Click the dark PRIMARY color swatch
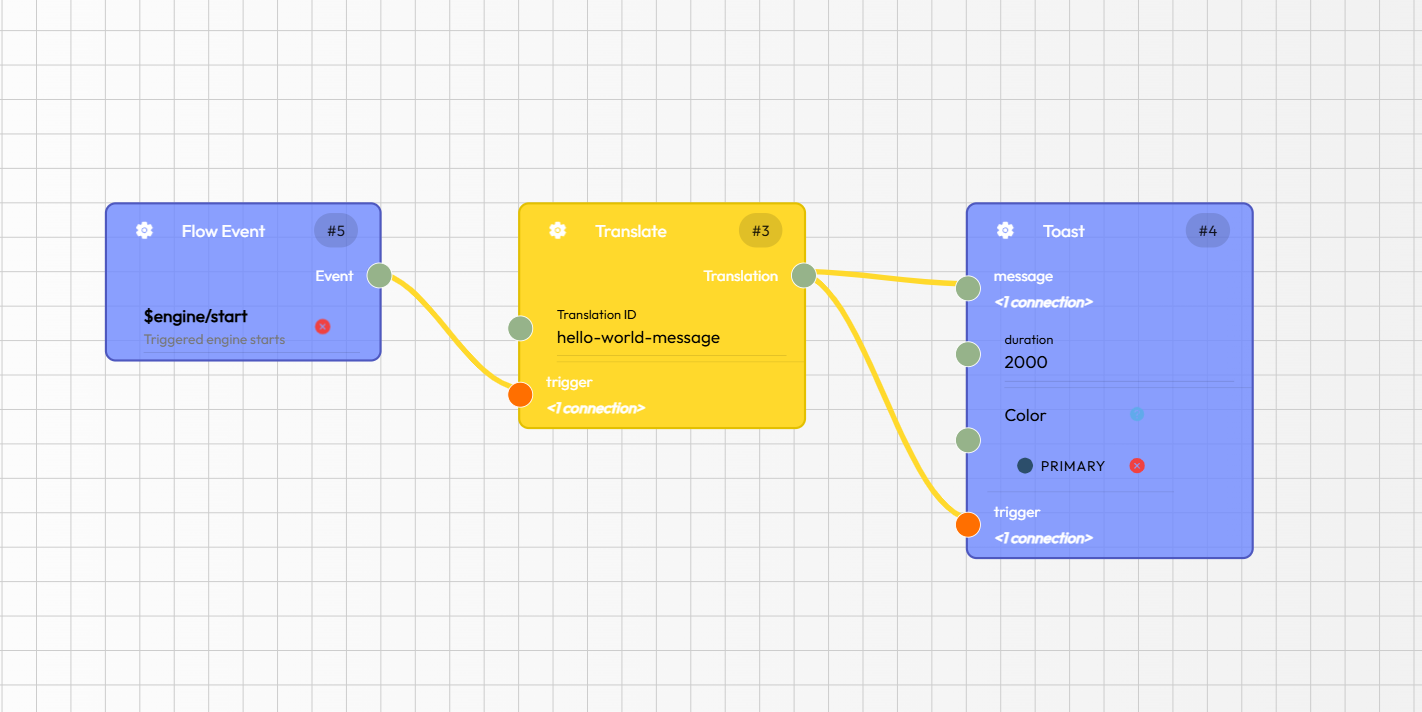The image size is (1422, 712). point(1025,466)
